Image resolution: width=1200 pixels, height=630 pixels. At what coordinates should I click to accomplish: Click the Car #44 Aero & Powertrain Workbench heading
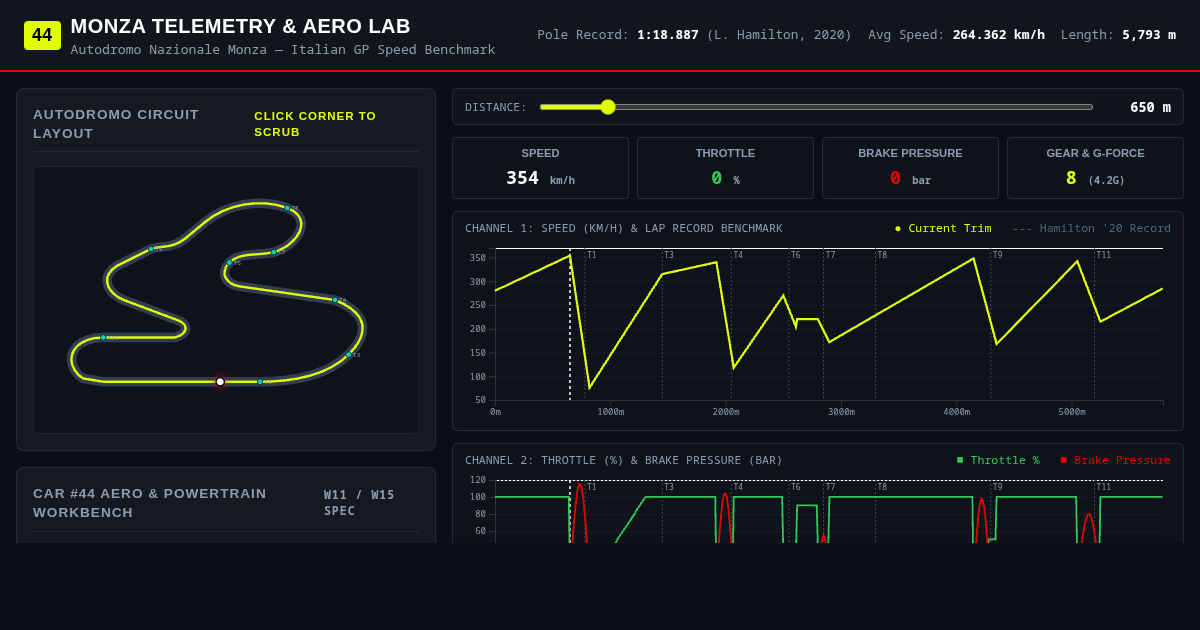pyautogui.click(x=150, y=503)
